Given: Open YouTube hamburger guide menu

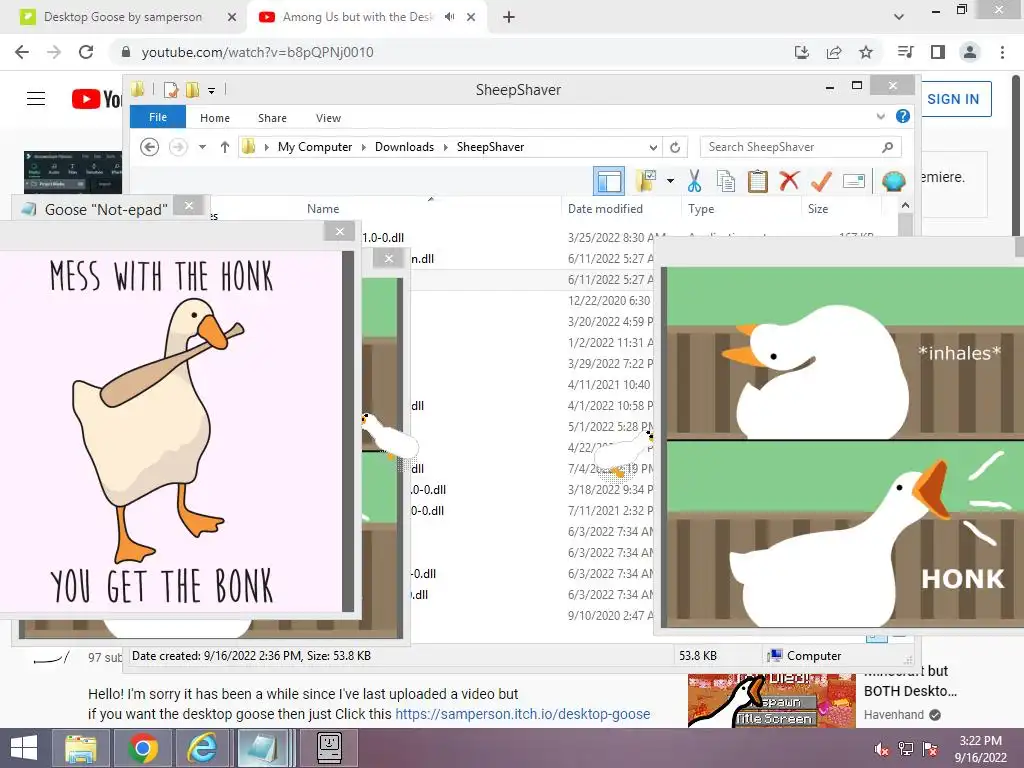Looking at the screenshot, I should pos(36,99).
